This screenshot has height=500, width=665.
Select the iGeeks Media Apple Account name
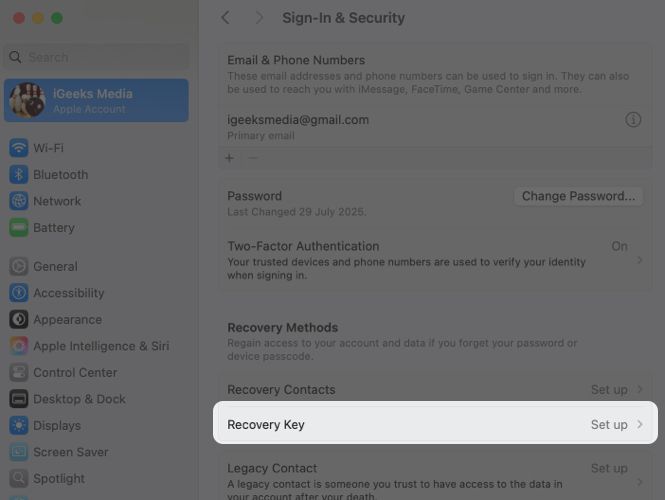point(93,94)
